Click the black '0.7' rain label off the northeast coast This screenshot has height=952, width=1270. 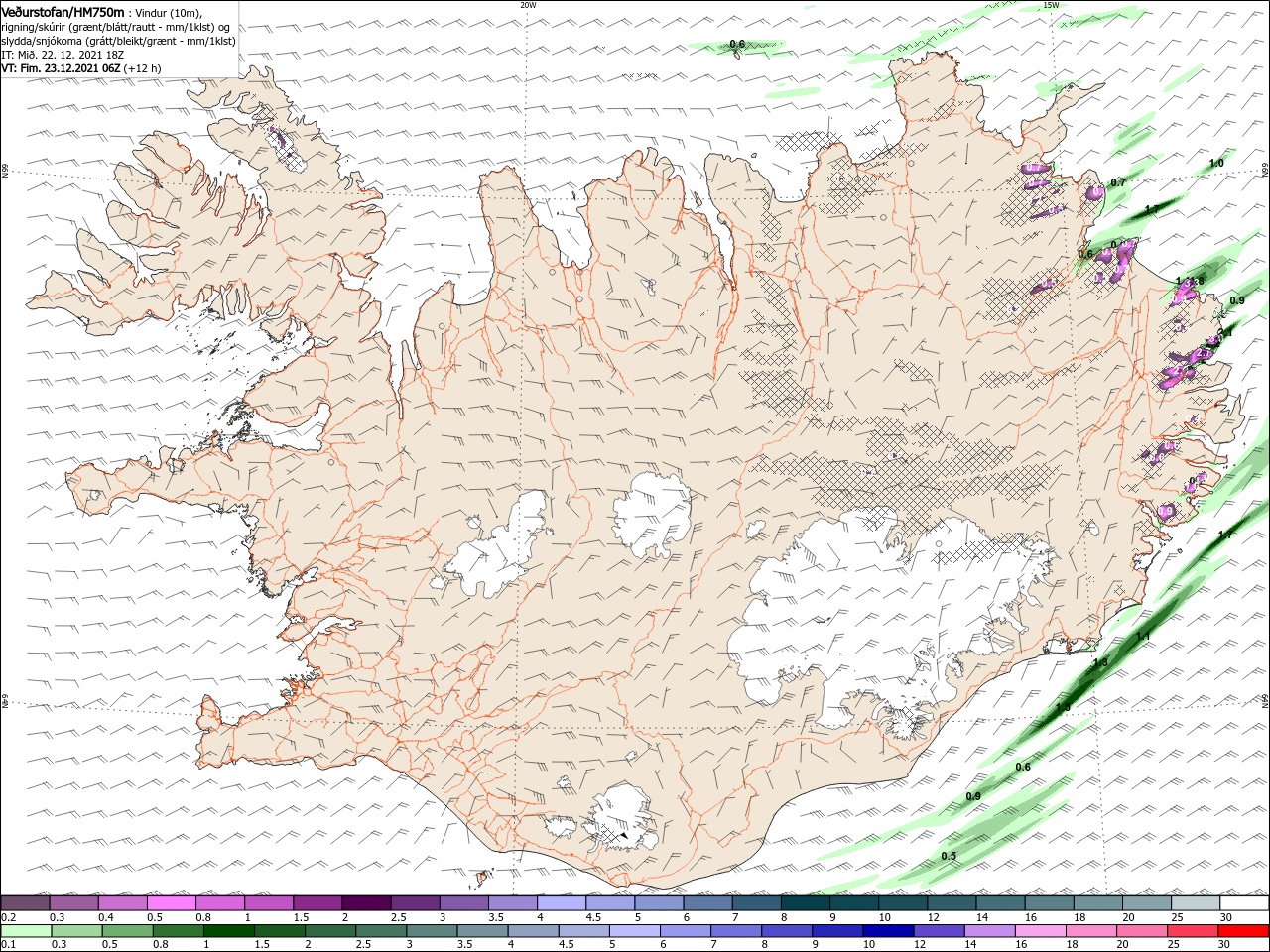pyautogui.click(x=1118, y=182)
